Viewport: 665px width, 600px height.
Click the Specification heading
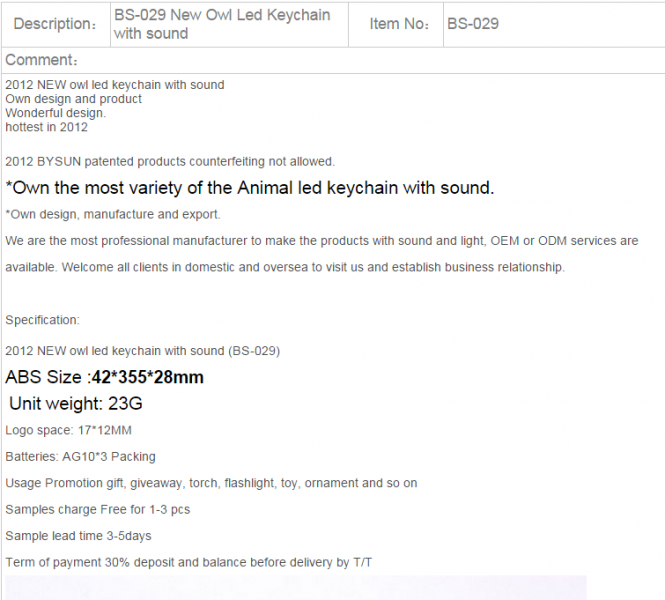pyautogui.click(x=42, y=320)
